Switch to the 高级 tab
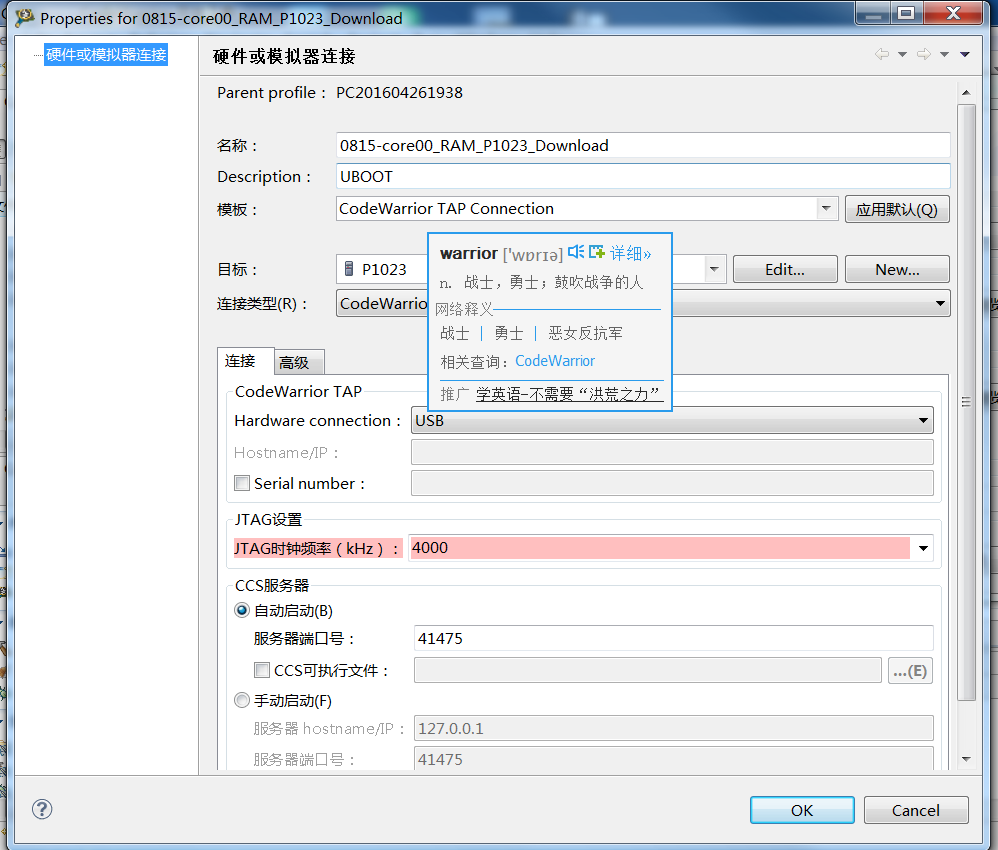 pos(299,363)
